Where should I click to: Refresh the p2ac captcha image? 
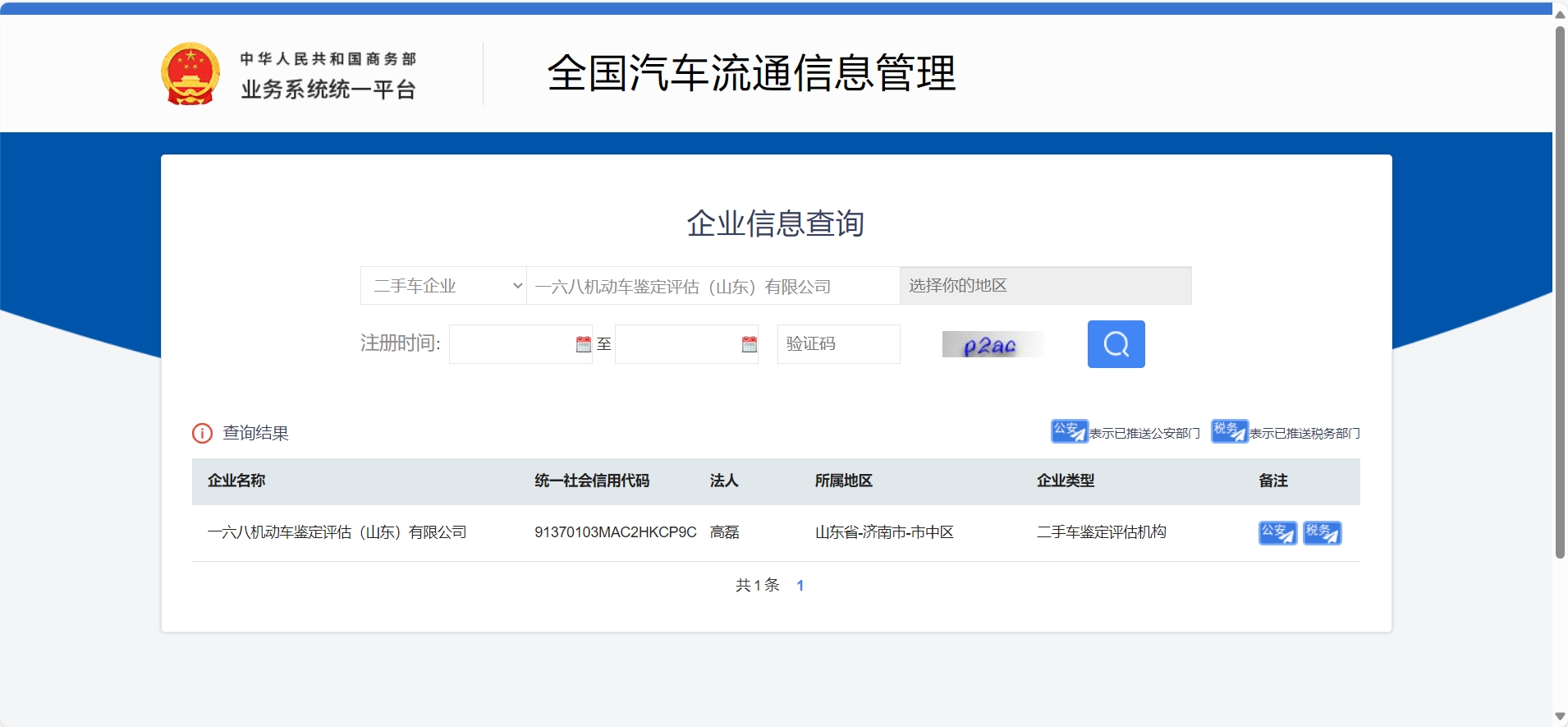click(993, 345)
